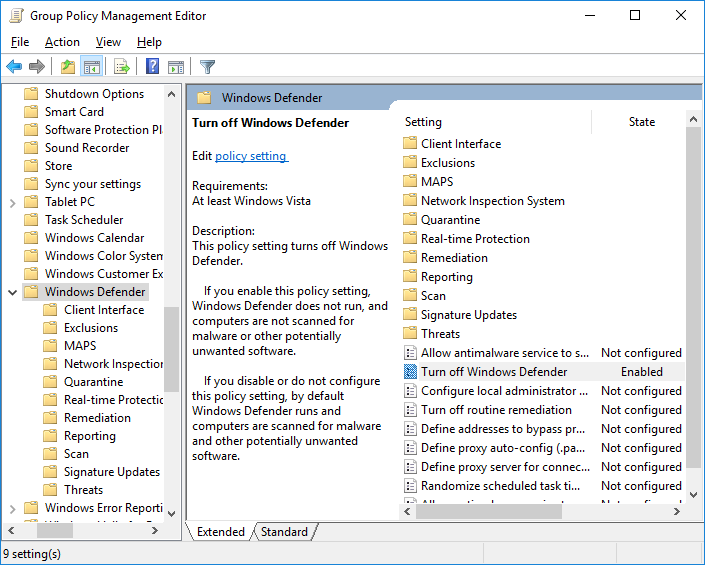The height and width of the screenshot is (565, 705).
Task: Select Windows Color System in the tree
Action: click(103, 255)
